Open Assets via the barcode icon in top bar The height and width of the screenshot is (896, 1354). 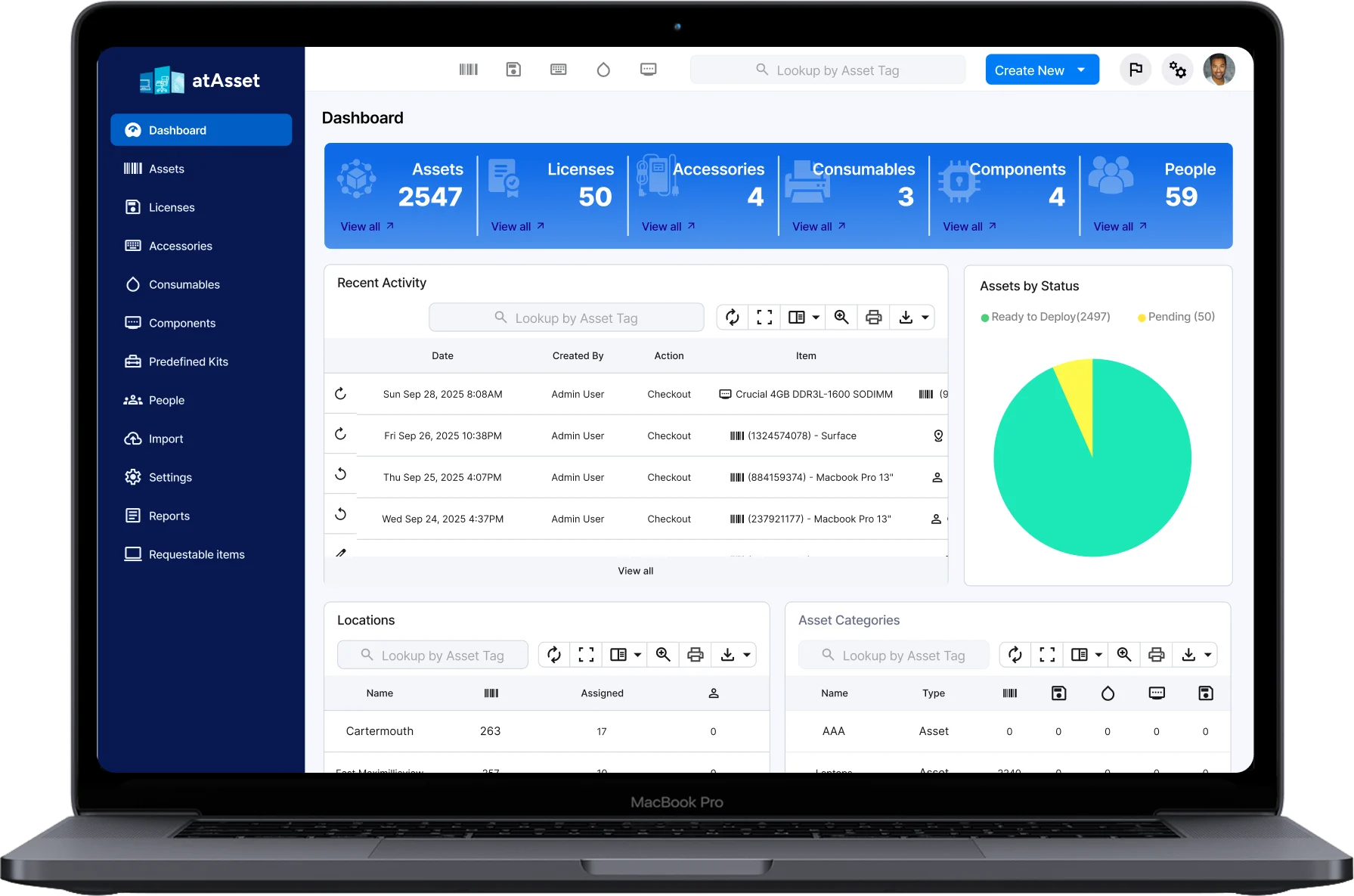click(x=469, y=69)
